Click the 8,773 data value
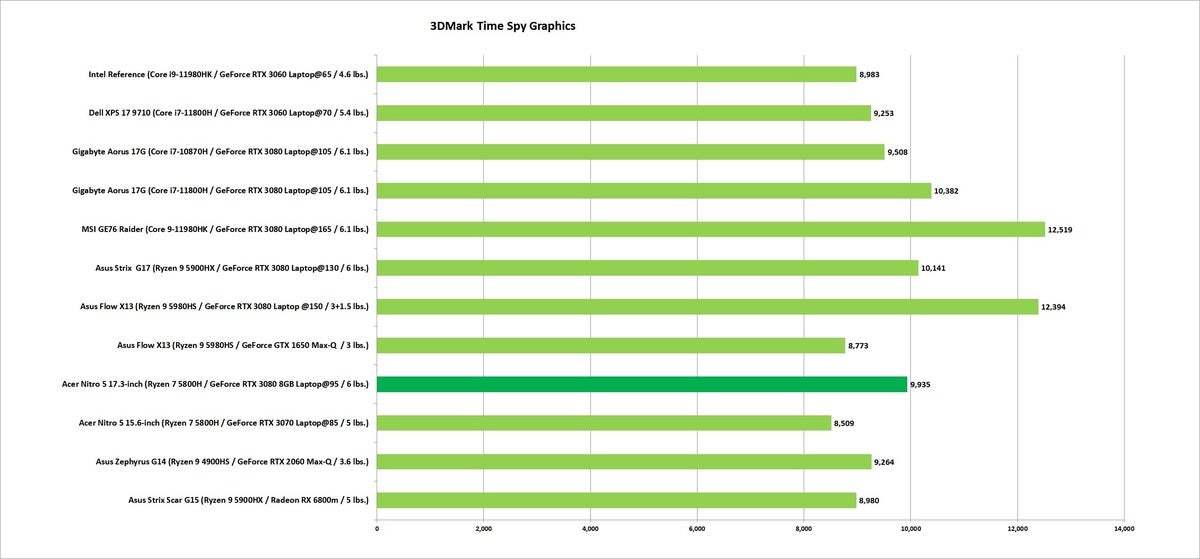 pos(859,346)
